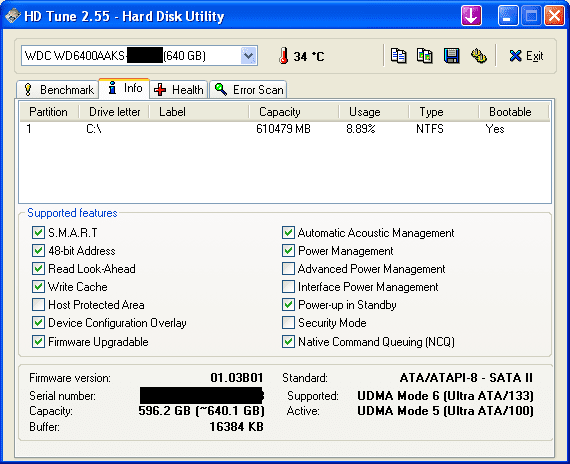Toggle the Read Look-Ahead checkbox

coord(38,269)
